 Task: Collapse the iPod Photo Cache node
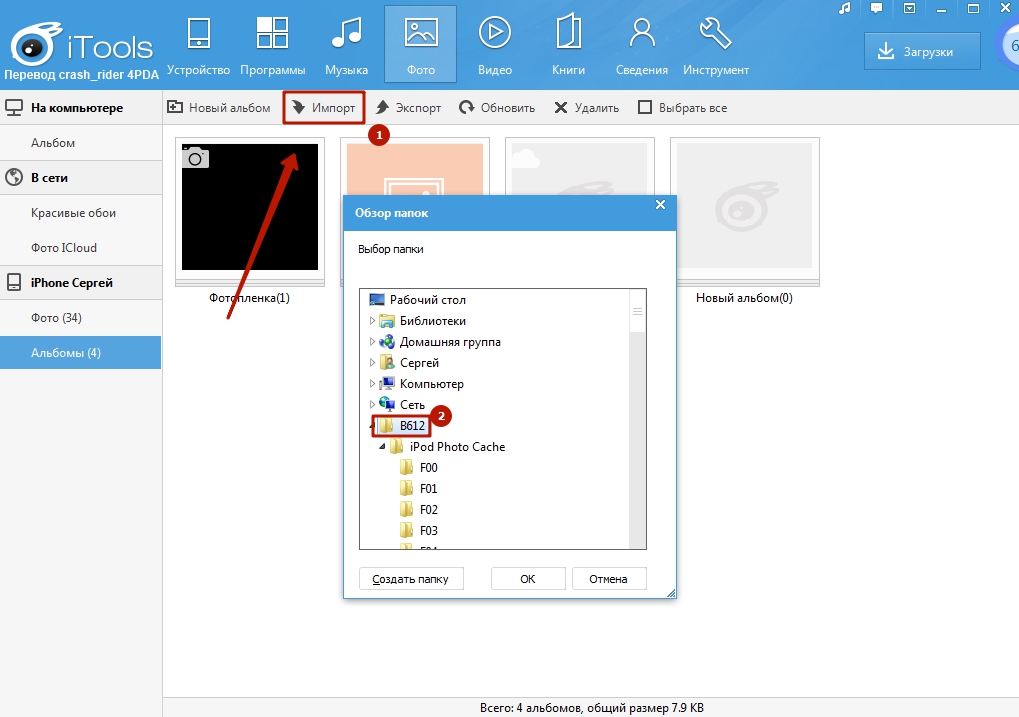382,447
